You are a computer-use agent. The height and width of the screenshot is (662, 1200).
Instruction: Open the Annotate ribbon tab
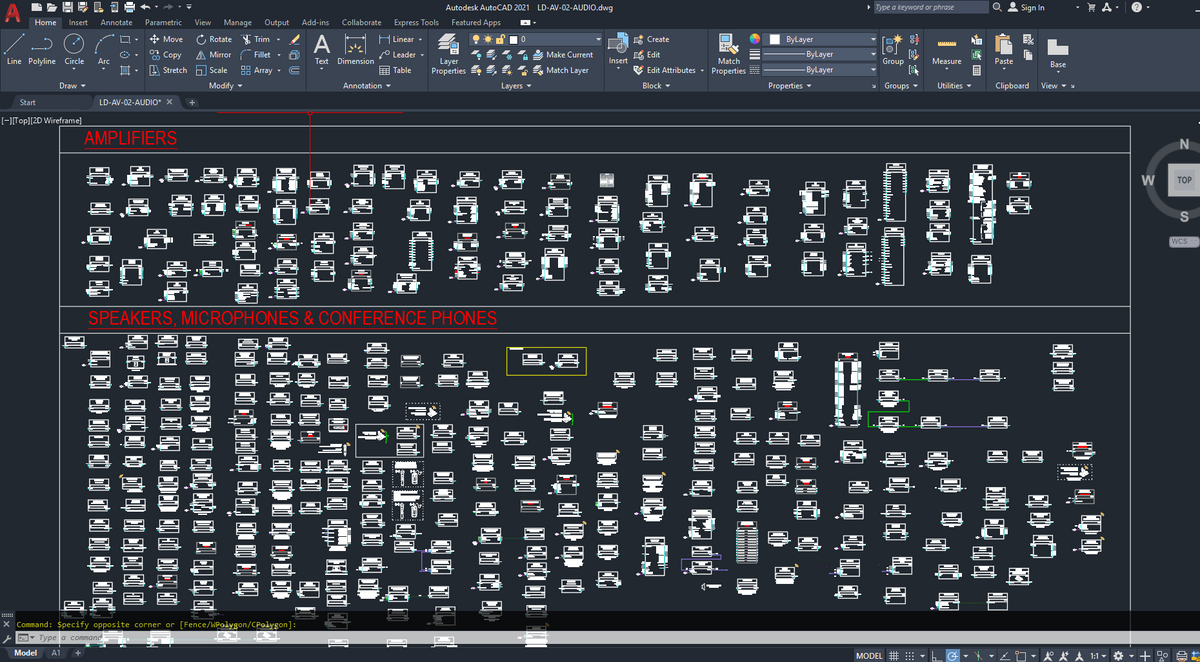point(116,22)
